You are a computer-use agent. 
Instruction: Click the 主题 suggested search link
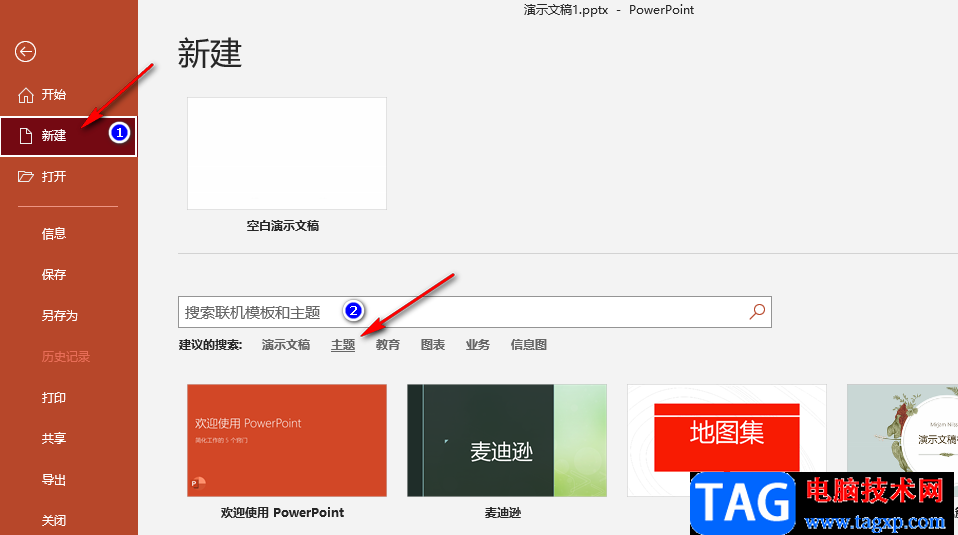(x=343, y=344)
